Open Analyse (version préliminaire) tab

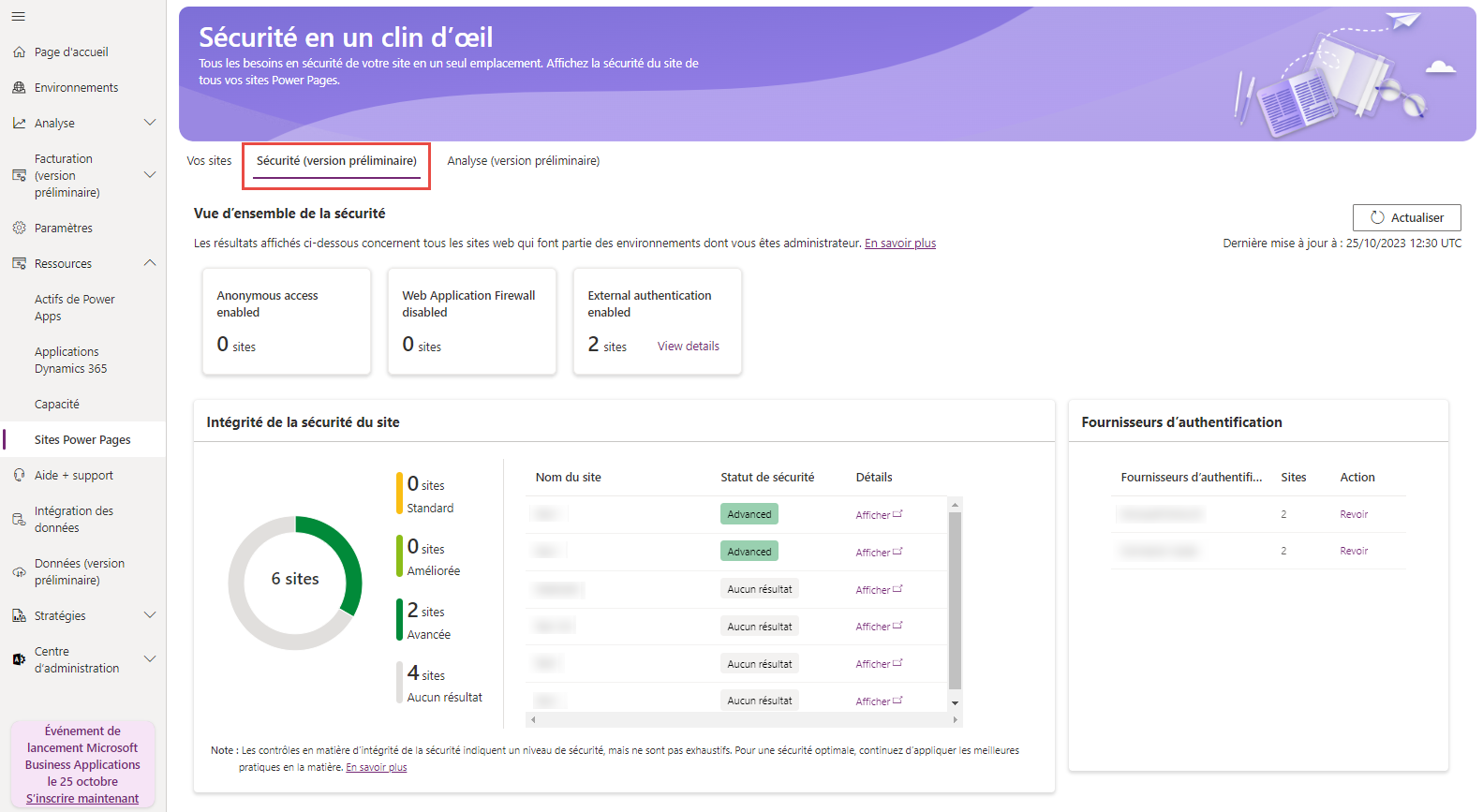click(524, 161)
